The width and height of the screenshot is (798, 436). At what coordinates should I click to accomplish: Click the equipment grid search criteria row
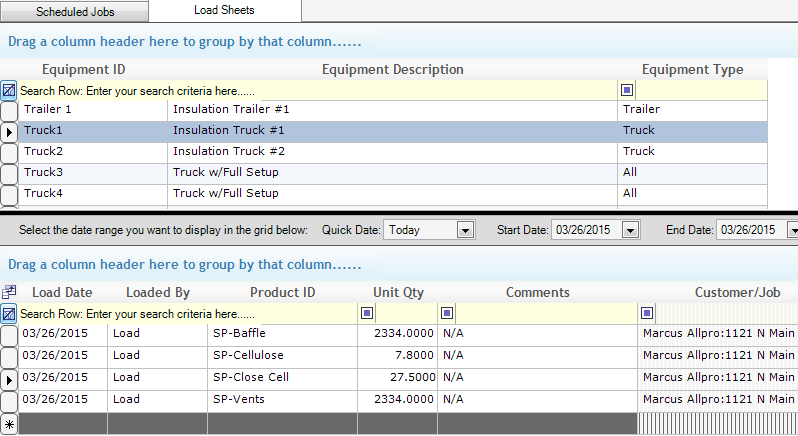point(318,91)
